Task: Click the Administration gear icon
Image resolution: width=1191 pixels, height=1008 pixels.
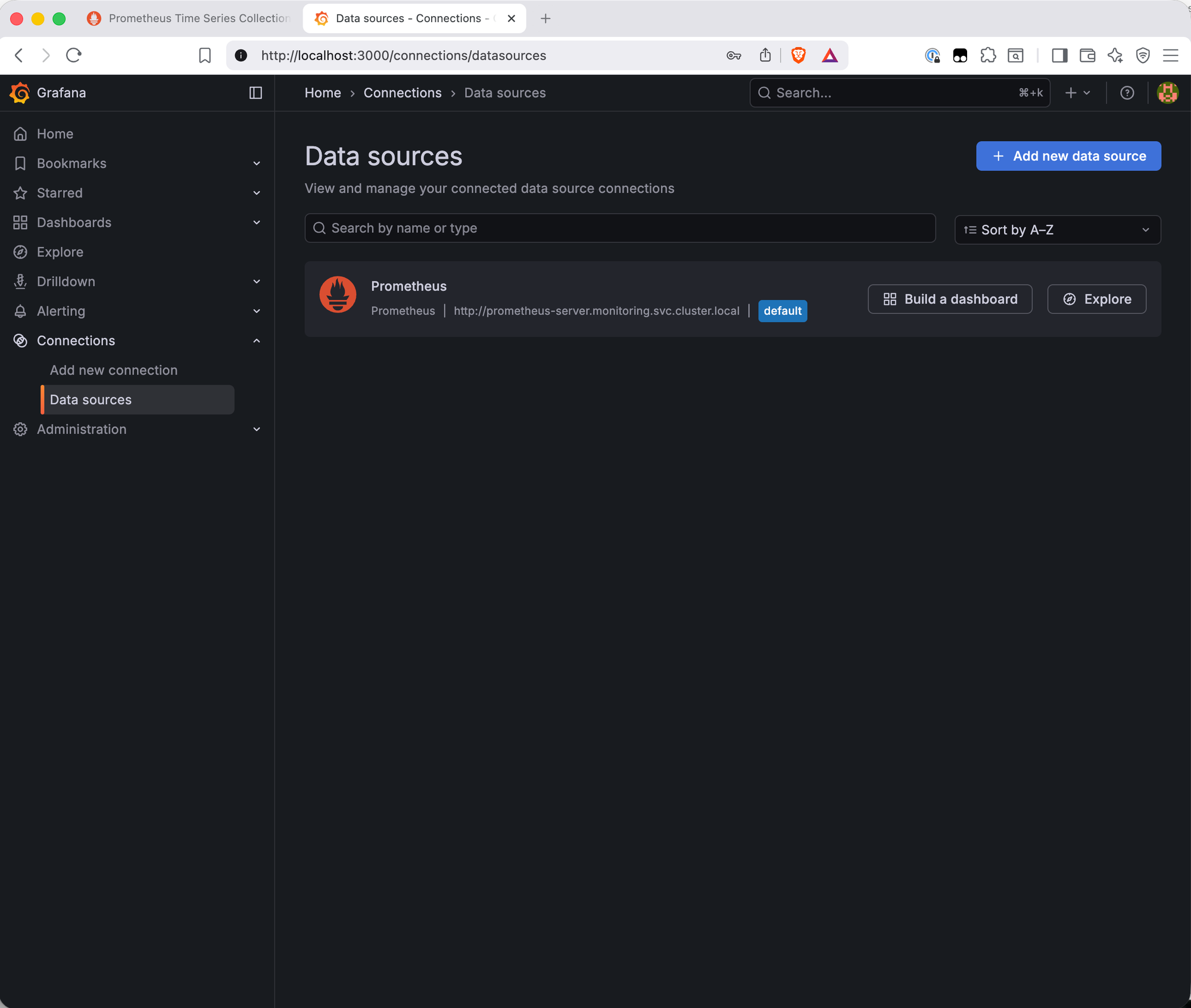Action: pyautogui.click(x=20, y=429)
